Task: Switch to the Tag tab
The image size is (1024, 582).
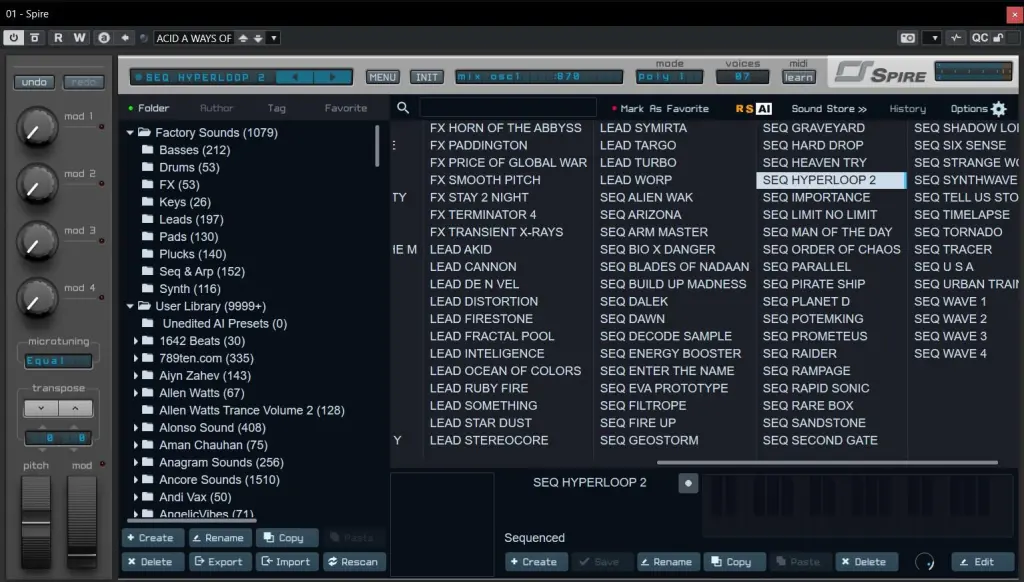Action: [x=276, y=108]
